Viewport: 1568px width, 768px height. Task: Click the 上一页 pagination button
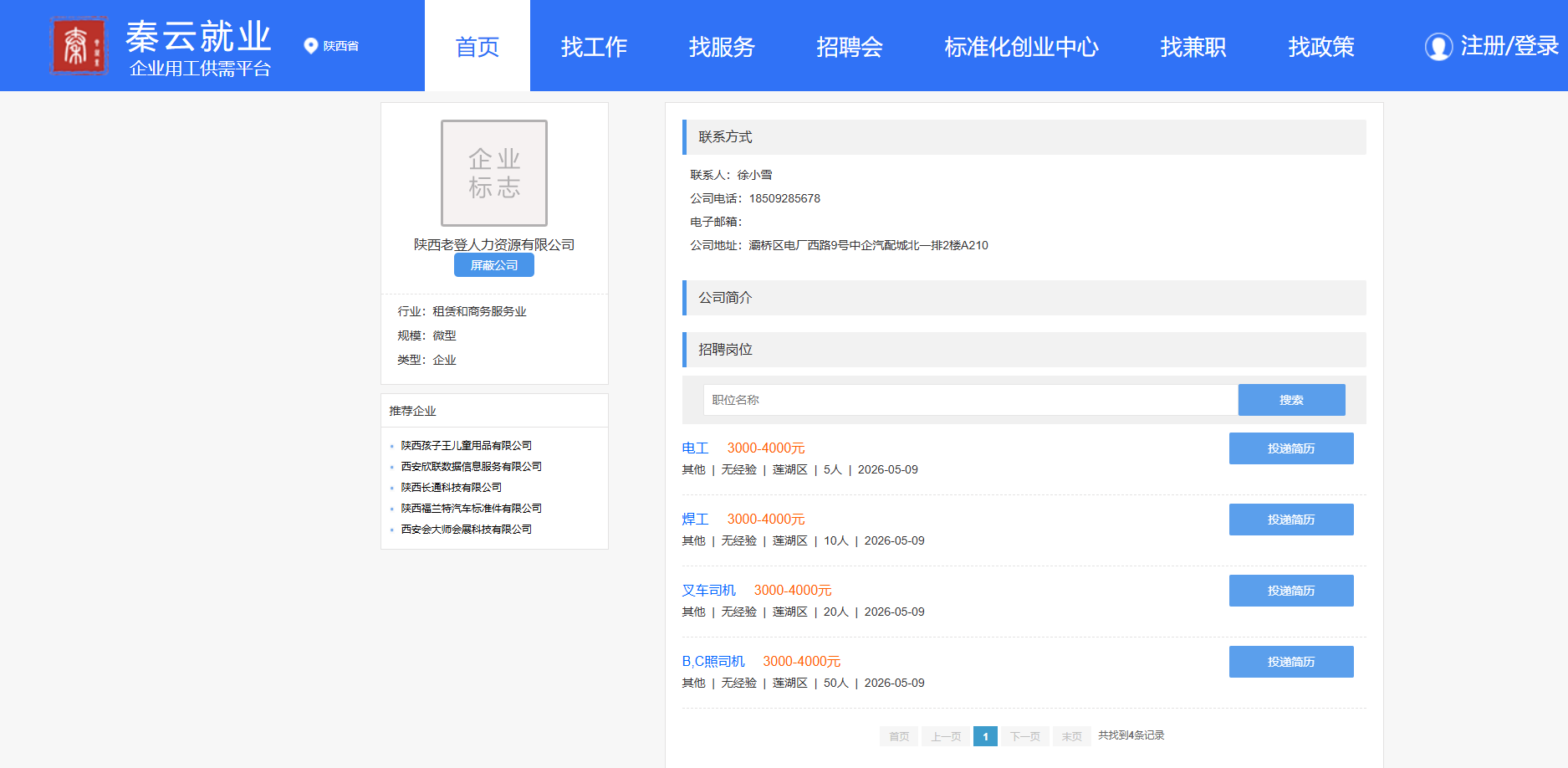pos(946,736)
